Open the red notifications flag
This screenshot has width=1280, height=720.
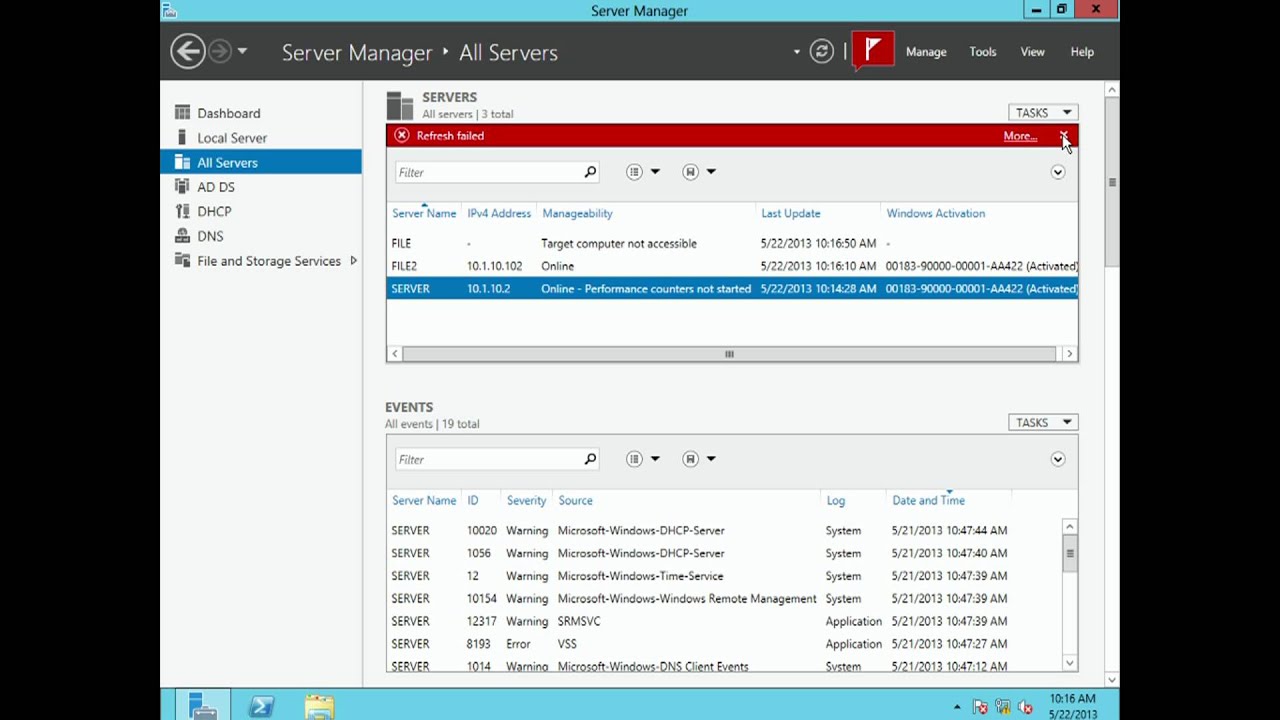pos(873,51)
